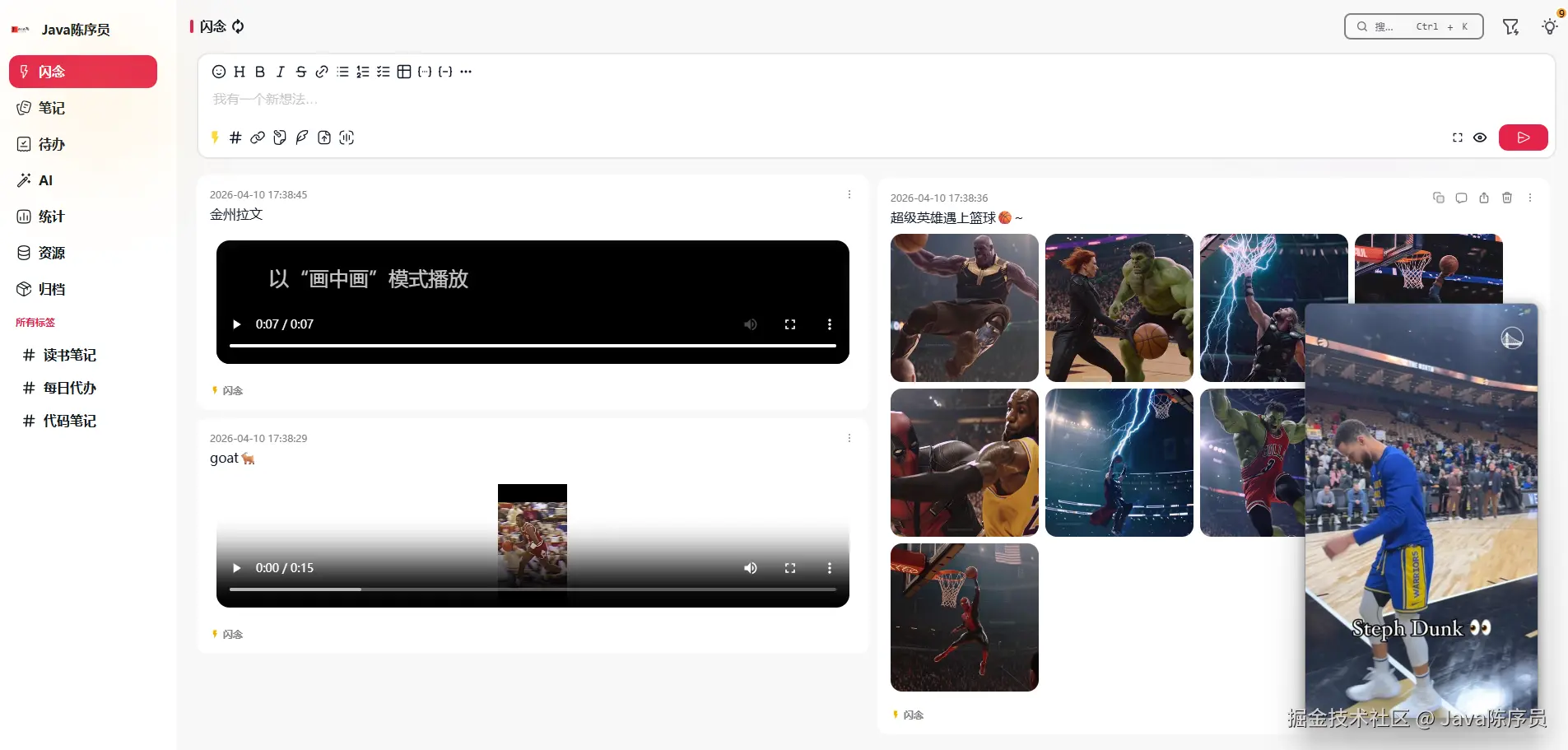Open more formatting options (three dots) in toolbar
This screenshot has height=750, width=1568.
click(x=466, y=72)
